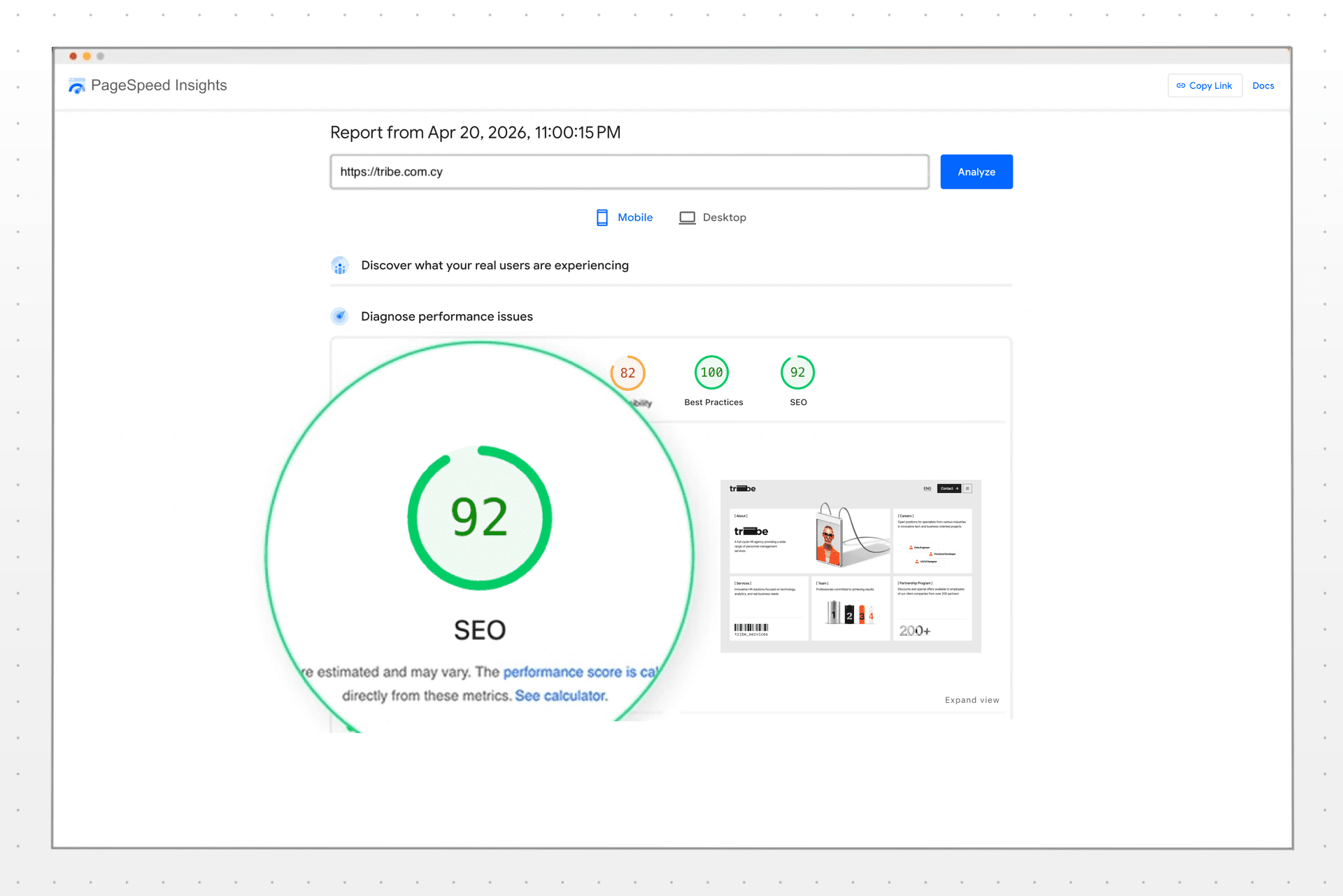
Task: Click the Analyze button
Action: click(x=976, y=172)
